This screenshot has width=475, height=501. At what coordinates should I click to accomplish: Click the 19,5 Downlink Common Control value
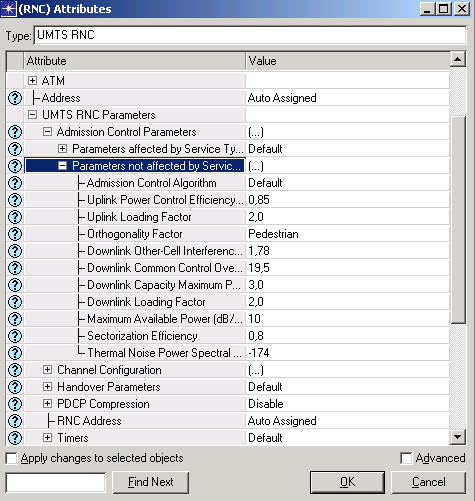point(259,268)
